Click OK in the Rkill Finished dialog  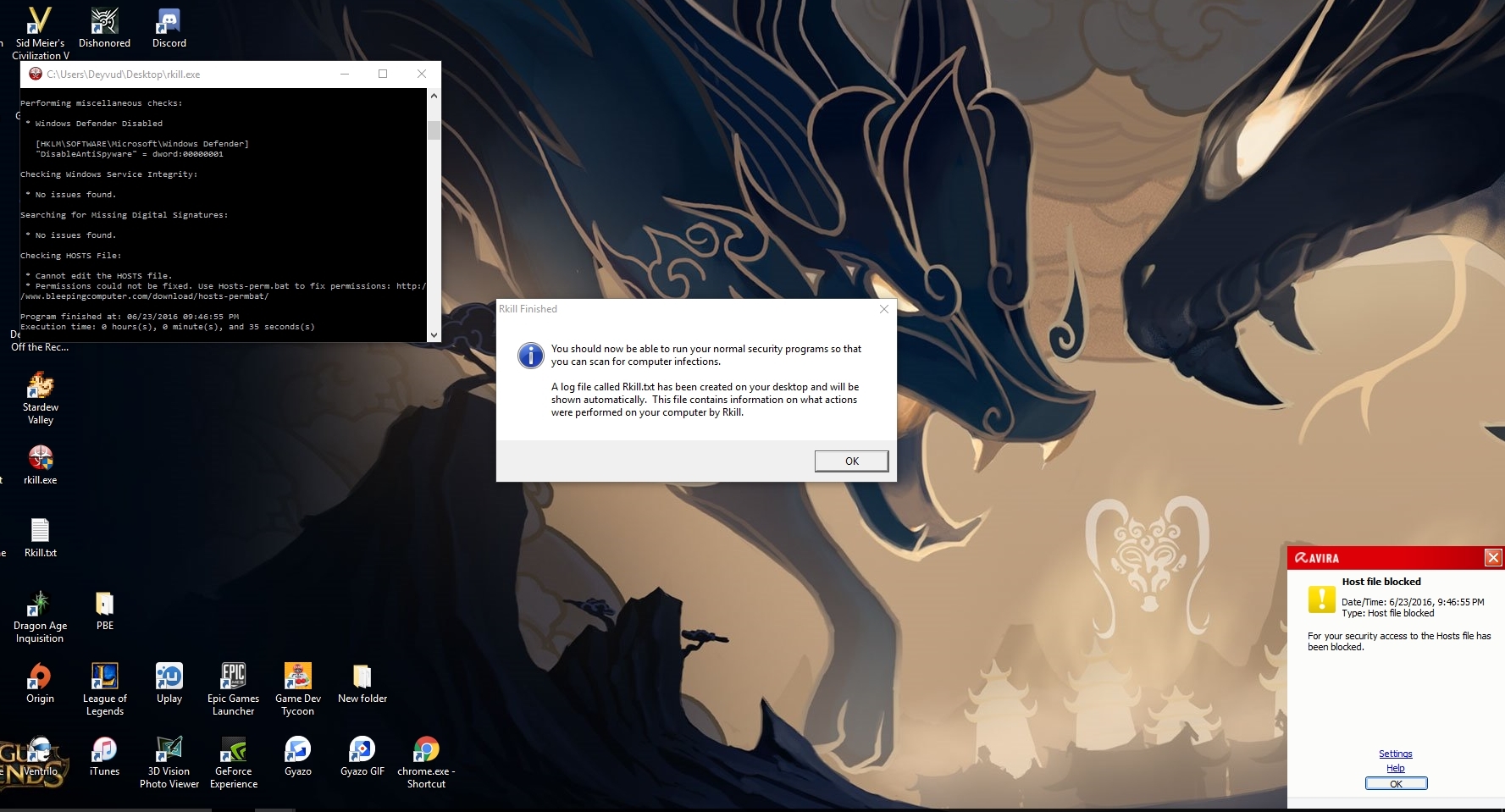[851, 461]
